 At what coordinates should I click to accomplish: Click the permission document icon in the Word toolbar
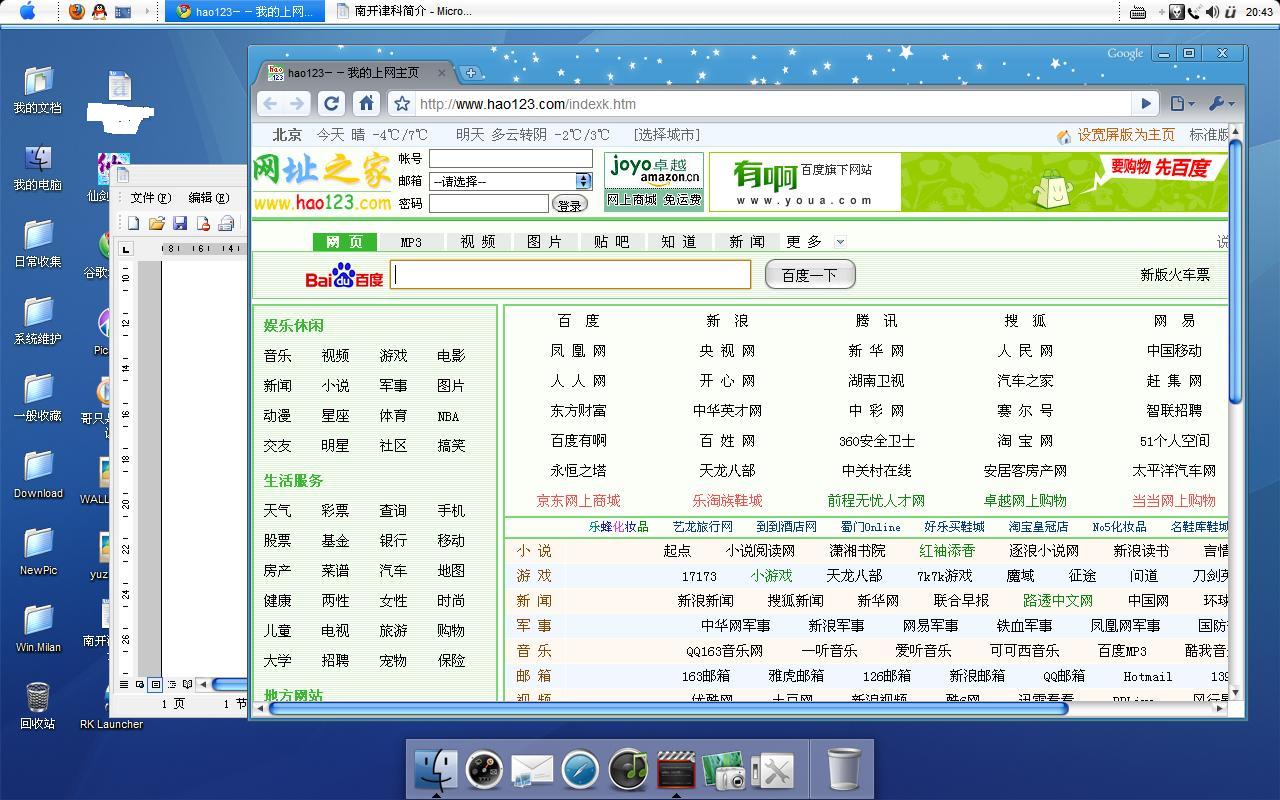(203, 223)
